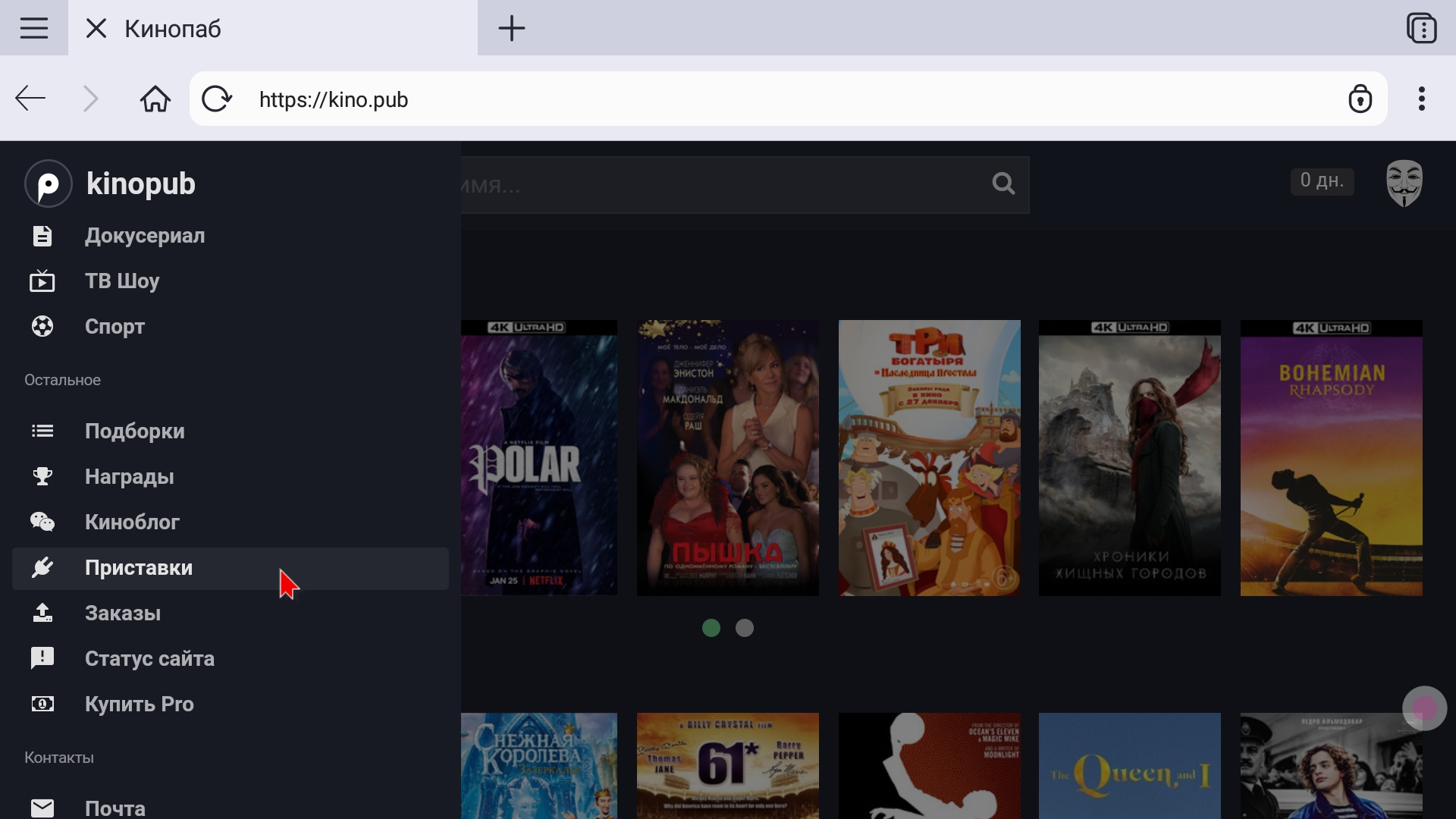Open the The Queen and I poster
Image resolution: width=1456 pixels, height=819 pixels.
pyautogui.click(x=1130, y=766)
